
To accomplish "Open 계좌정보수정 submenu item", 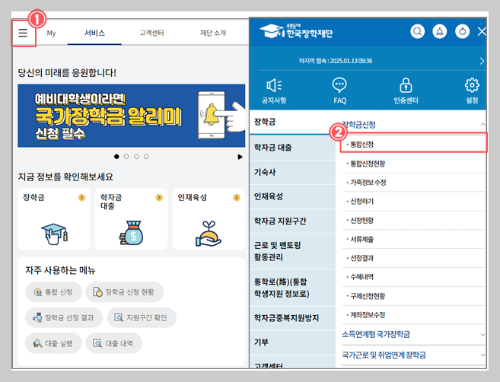I will coord(413,315).
